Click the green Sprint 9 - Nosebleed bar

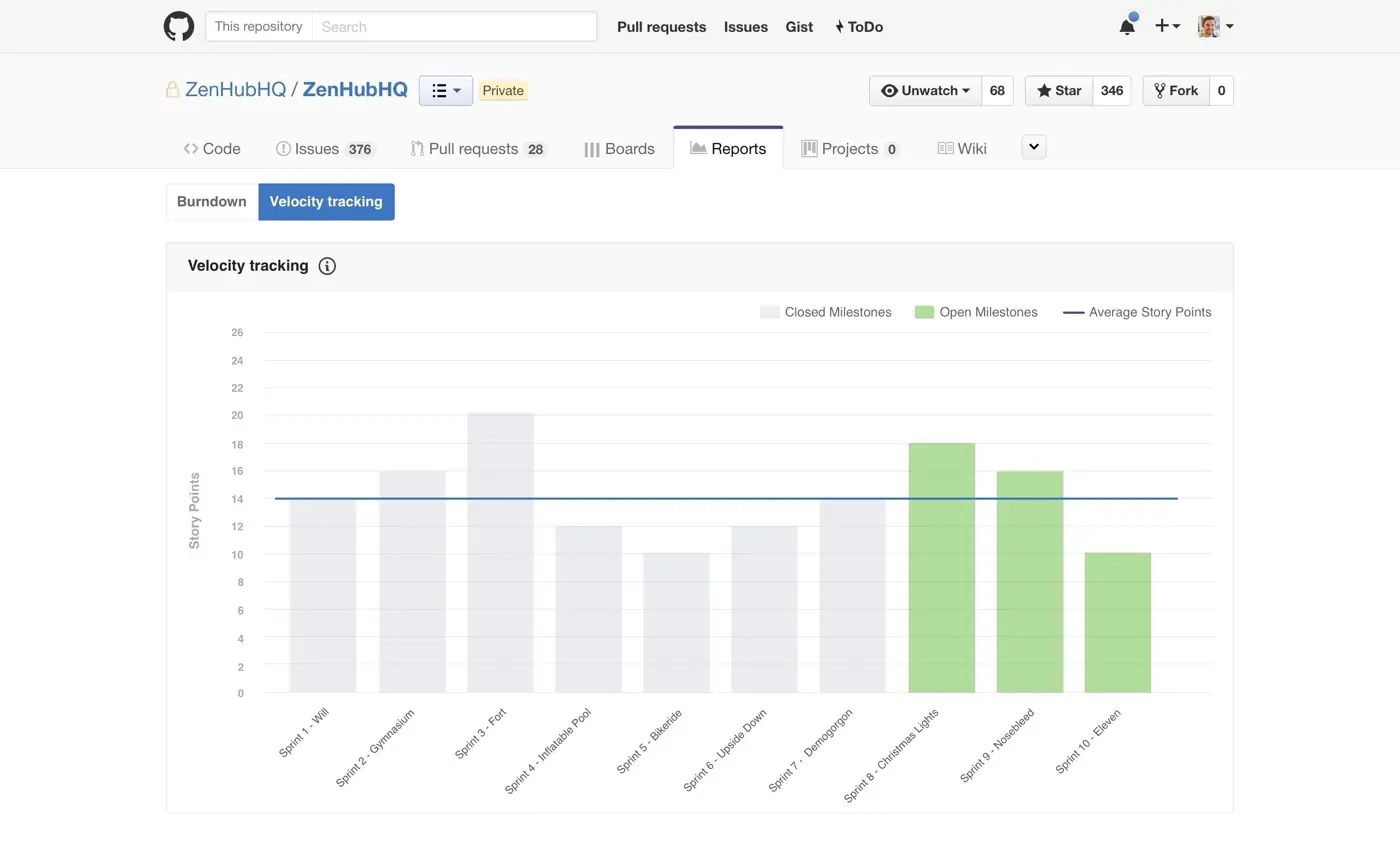[1030, 582]
